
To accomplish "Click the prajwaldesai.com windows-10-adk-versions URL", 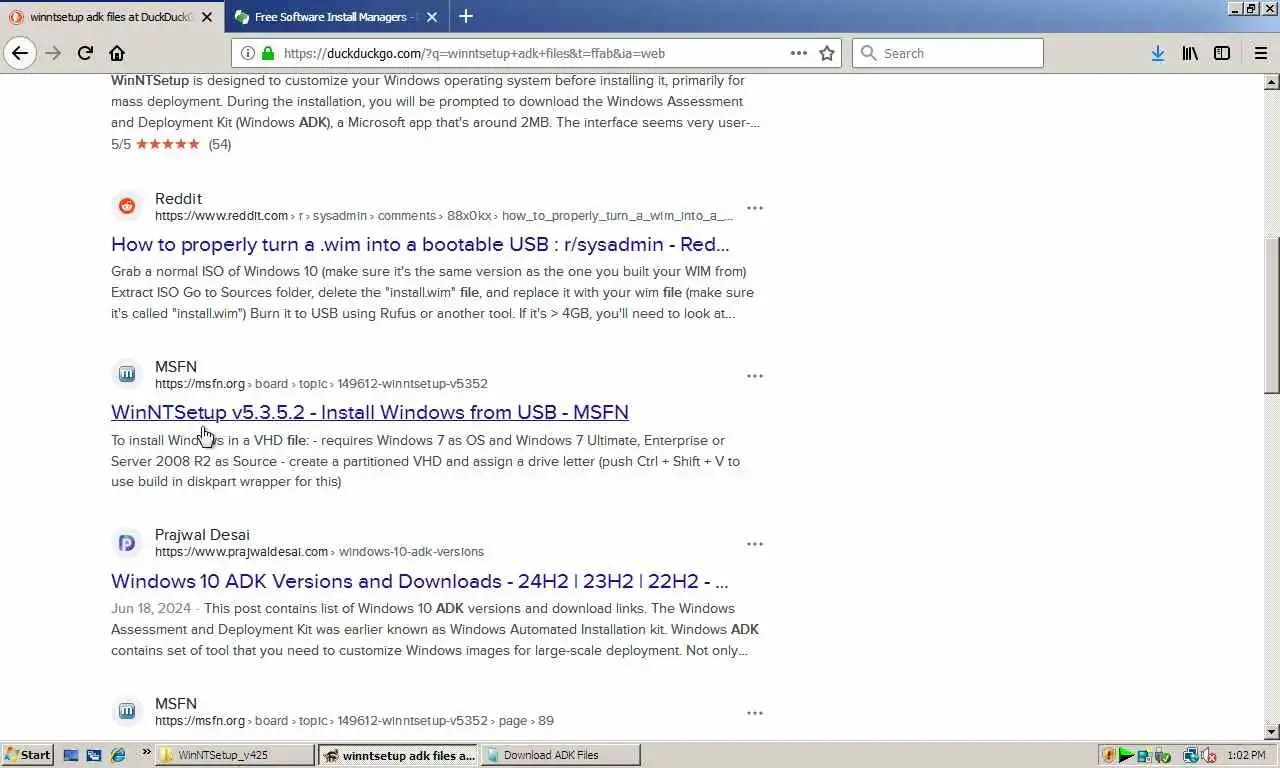I will [319, 552].
